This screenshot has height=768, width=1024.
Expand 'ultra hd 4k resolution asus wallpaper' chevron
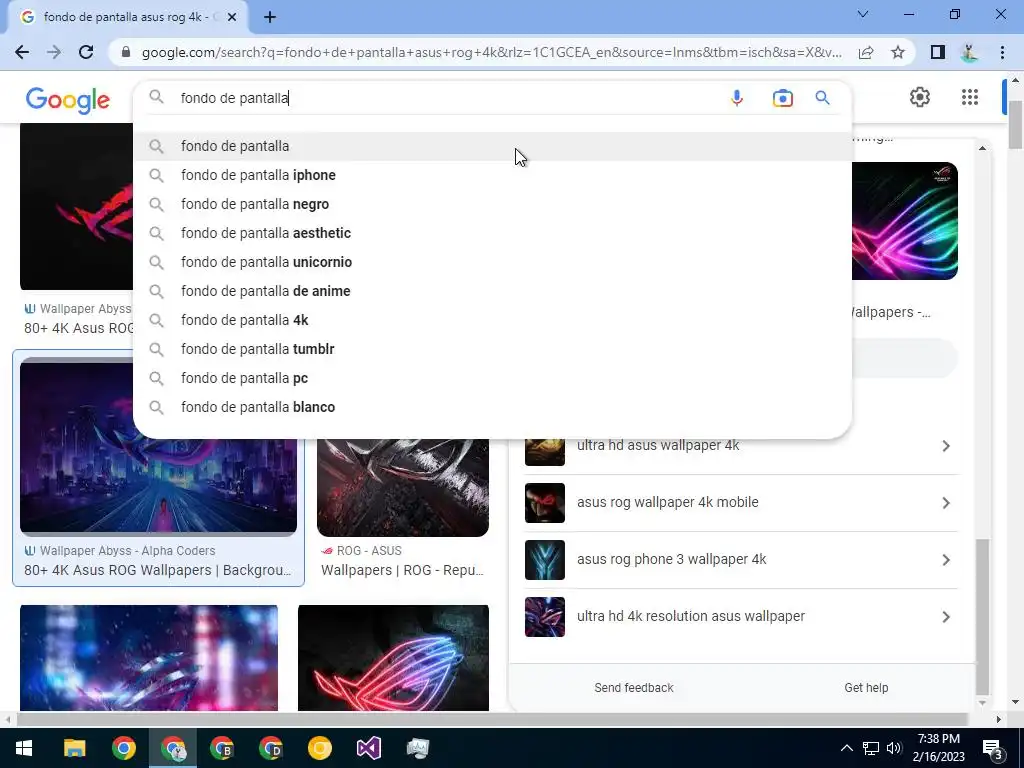[946, 616]
